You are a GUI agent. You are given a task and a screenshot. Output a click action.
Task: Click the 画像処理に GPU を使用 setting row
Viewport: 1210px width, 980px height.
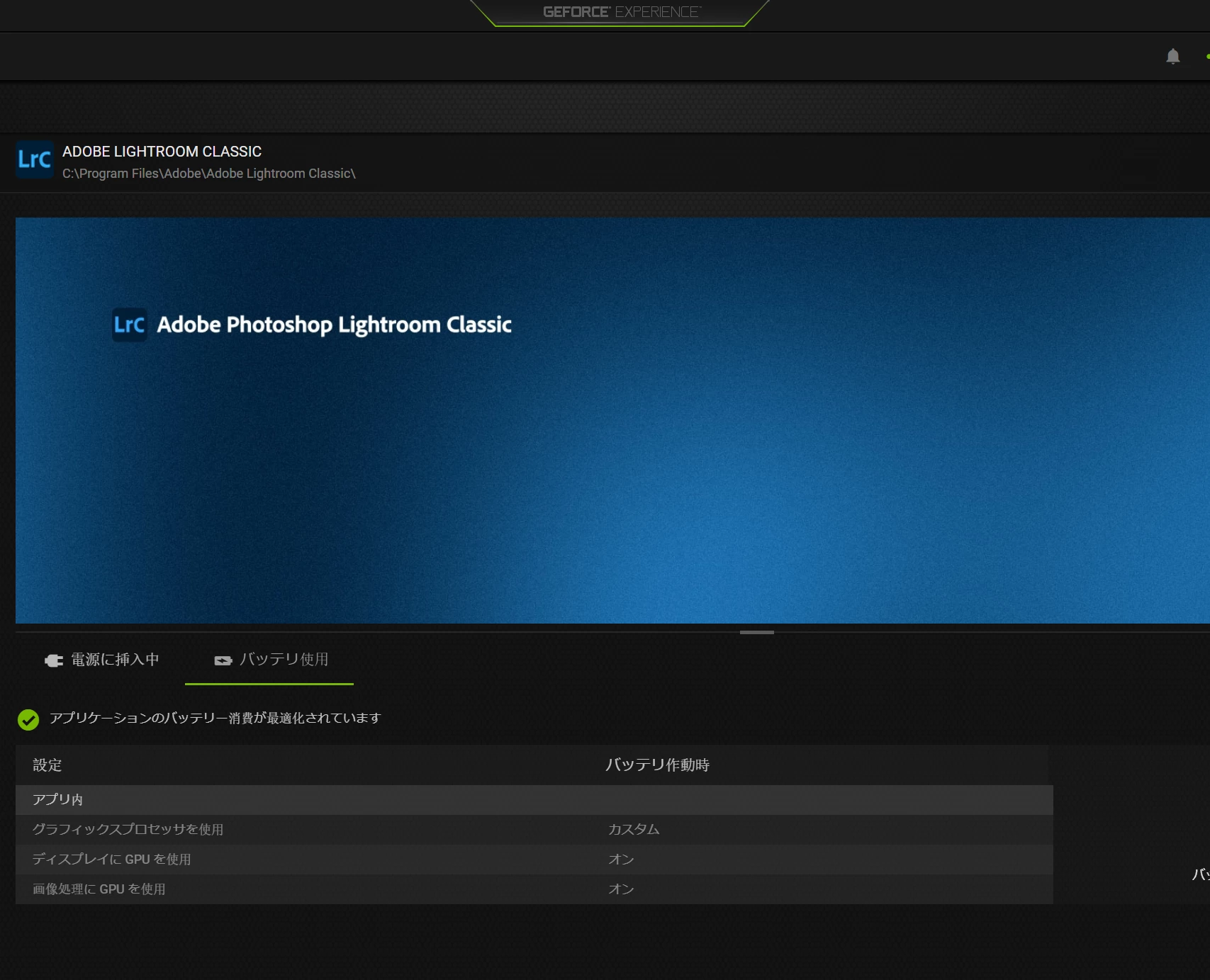534,889
